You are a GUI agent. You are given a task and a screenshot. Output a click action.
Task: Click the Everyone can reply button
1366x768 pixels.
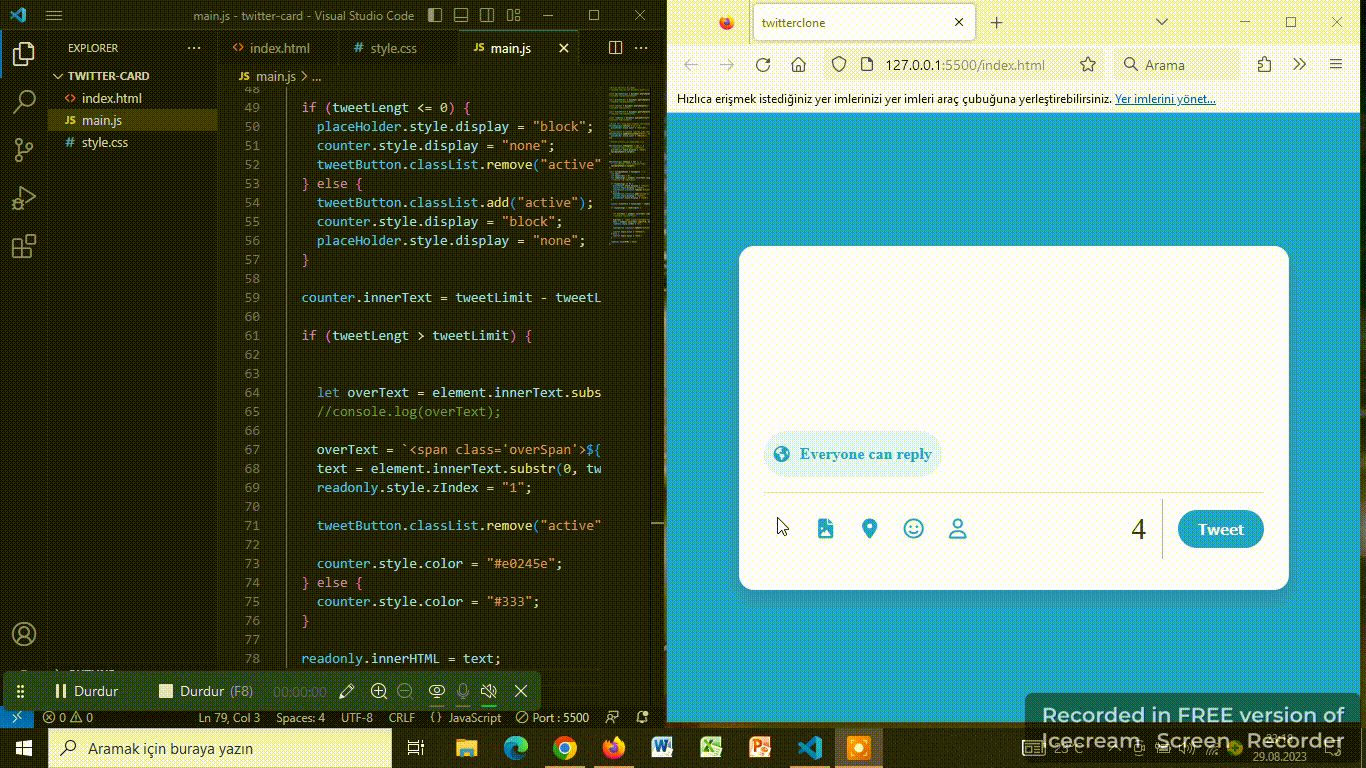tap(852, 454)
